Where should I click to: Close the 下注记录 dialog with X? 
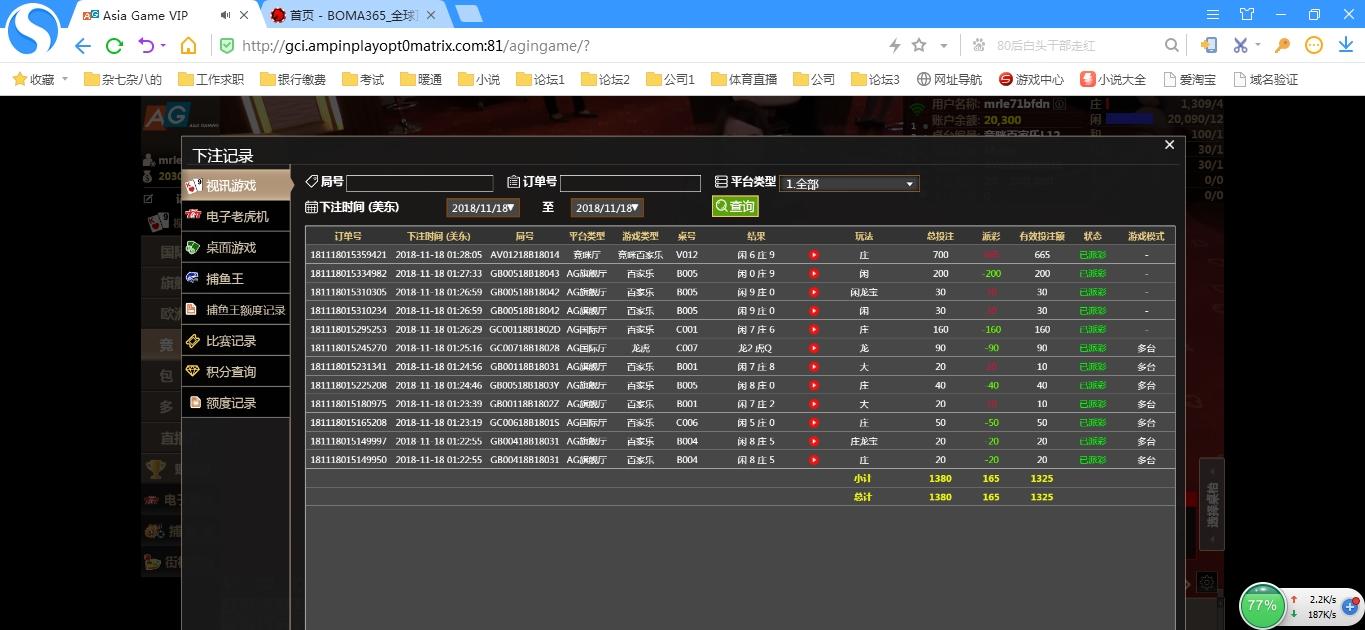[1169, 145]
